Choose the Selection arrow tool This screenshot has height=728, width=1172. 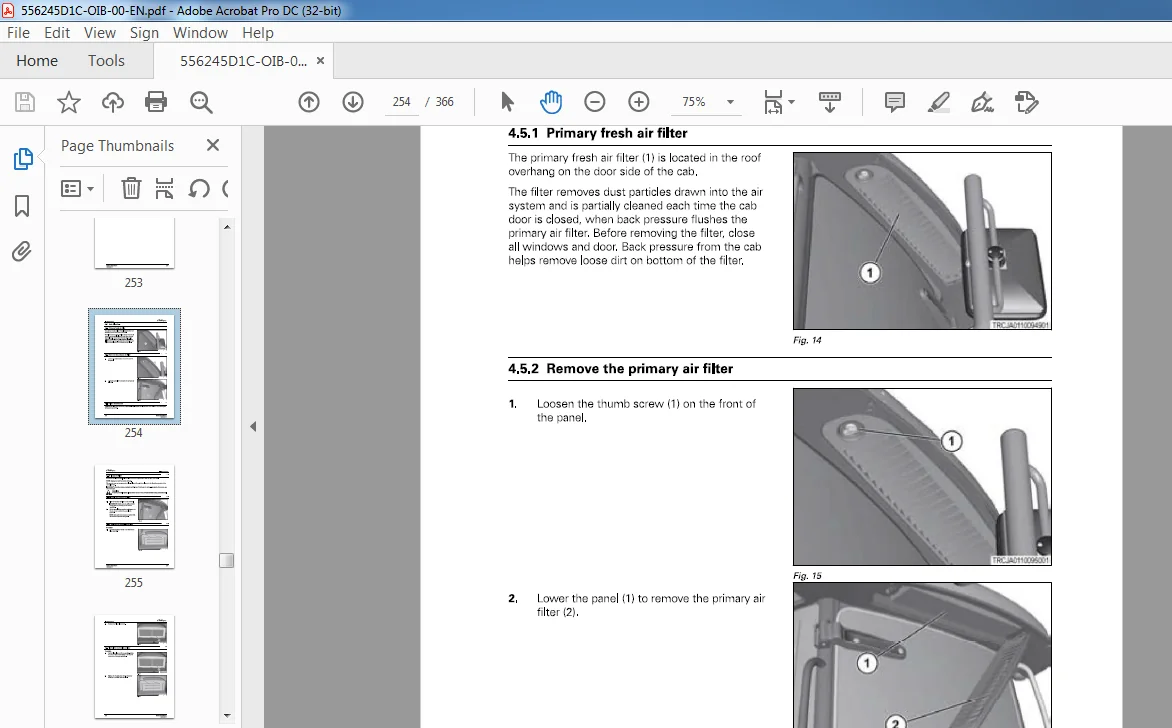click(x=507, y=102)
